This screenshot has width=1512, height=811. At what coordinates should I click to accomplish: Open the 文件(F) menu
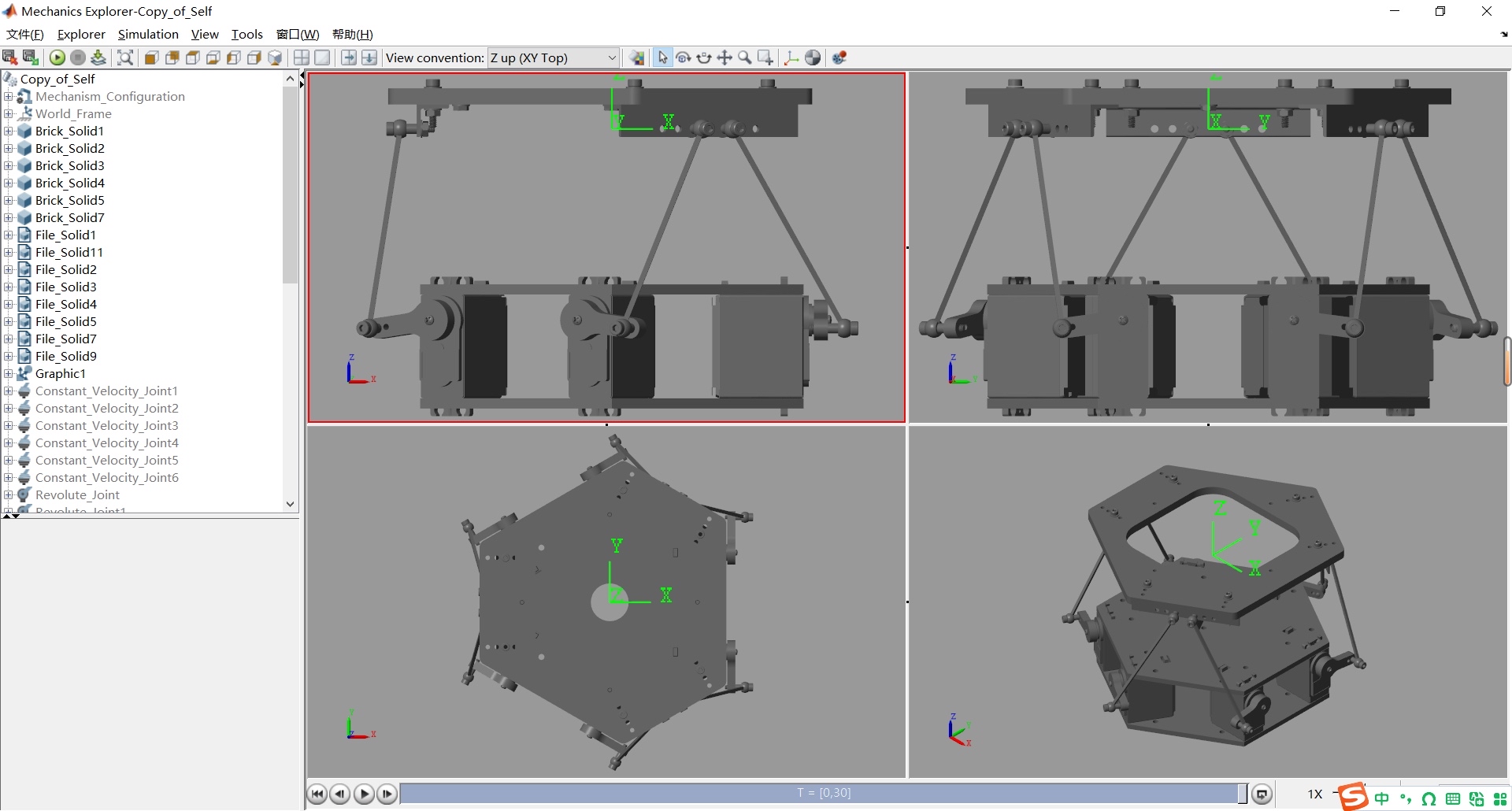[25, 34]
